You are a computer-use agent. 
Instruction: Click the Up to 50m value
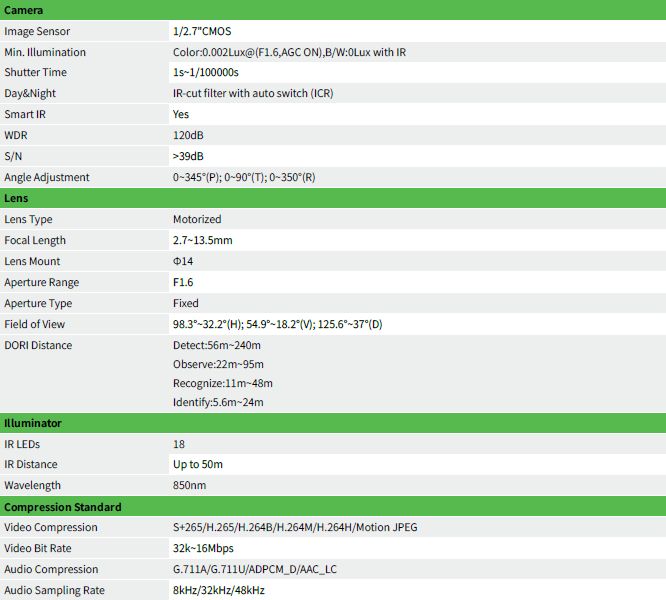click(x=198, y=465)
